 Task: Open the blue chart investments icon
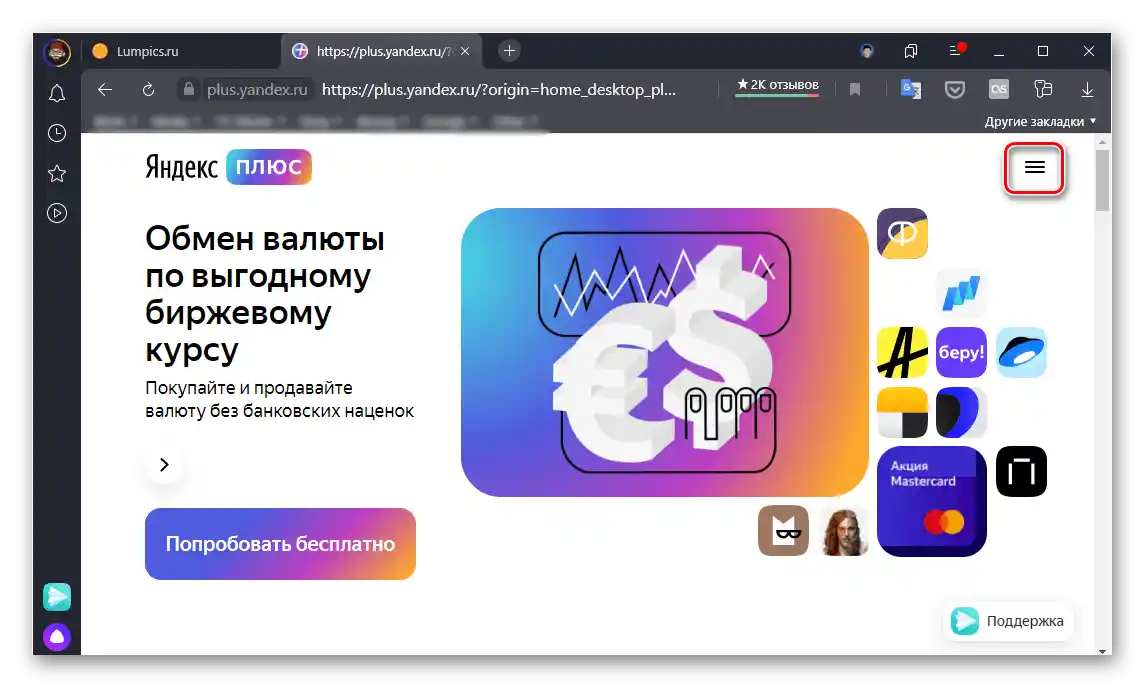(x=961, y=292)
